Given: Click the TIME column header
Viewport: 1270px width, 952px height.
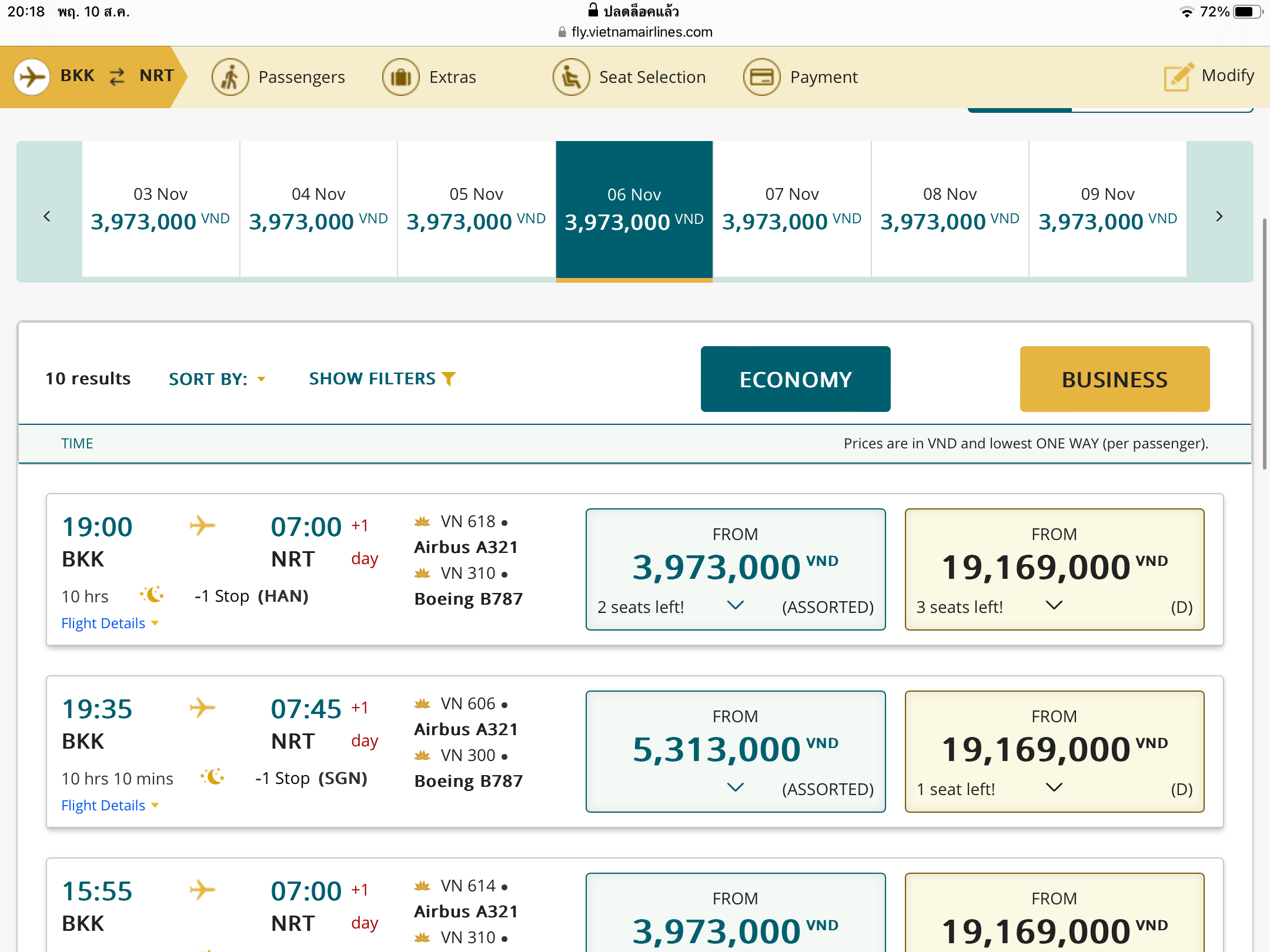Looking at the screenshot, I should click(x=77, y=443).
